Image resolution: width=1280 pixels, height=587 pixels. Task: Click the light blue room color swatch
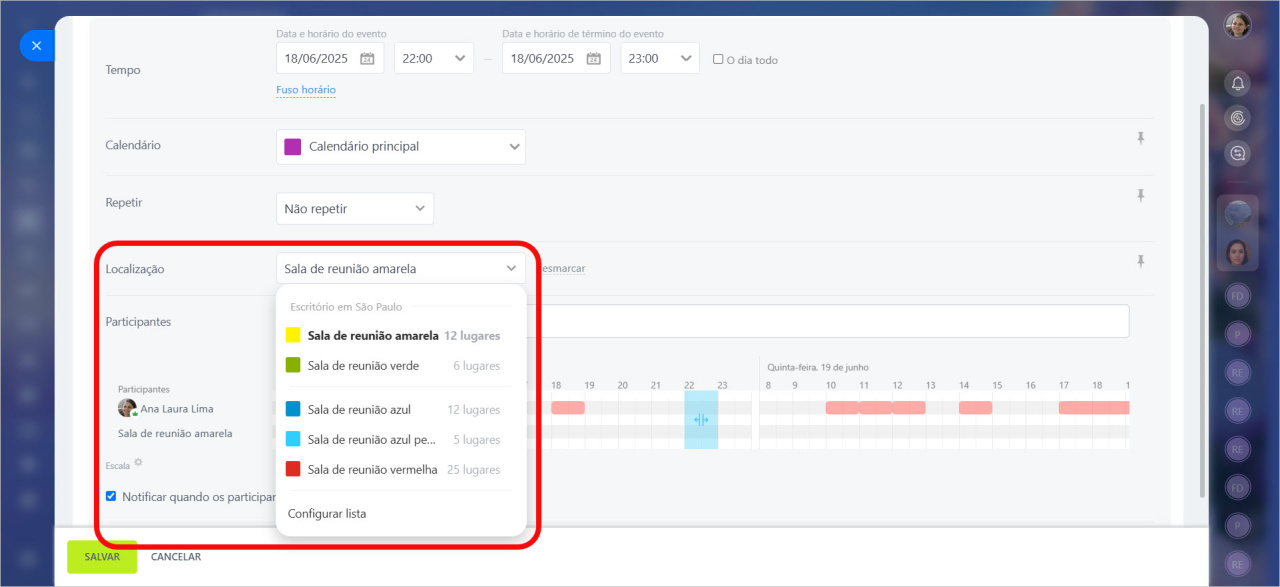pyautogui.click(x=293, y=440)
